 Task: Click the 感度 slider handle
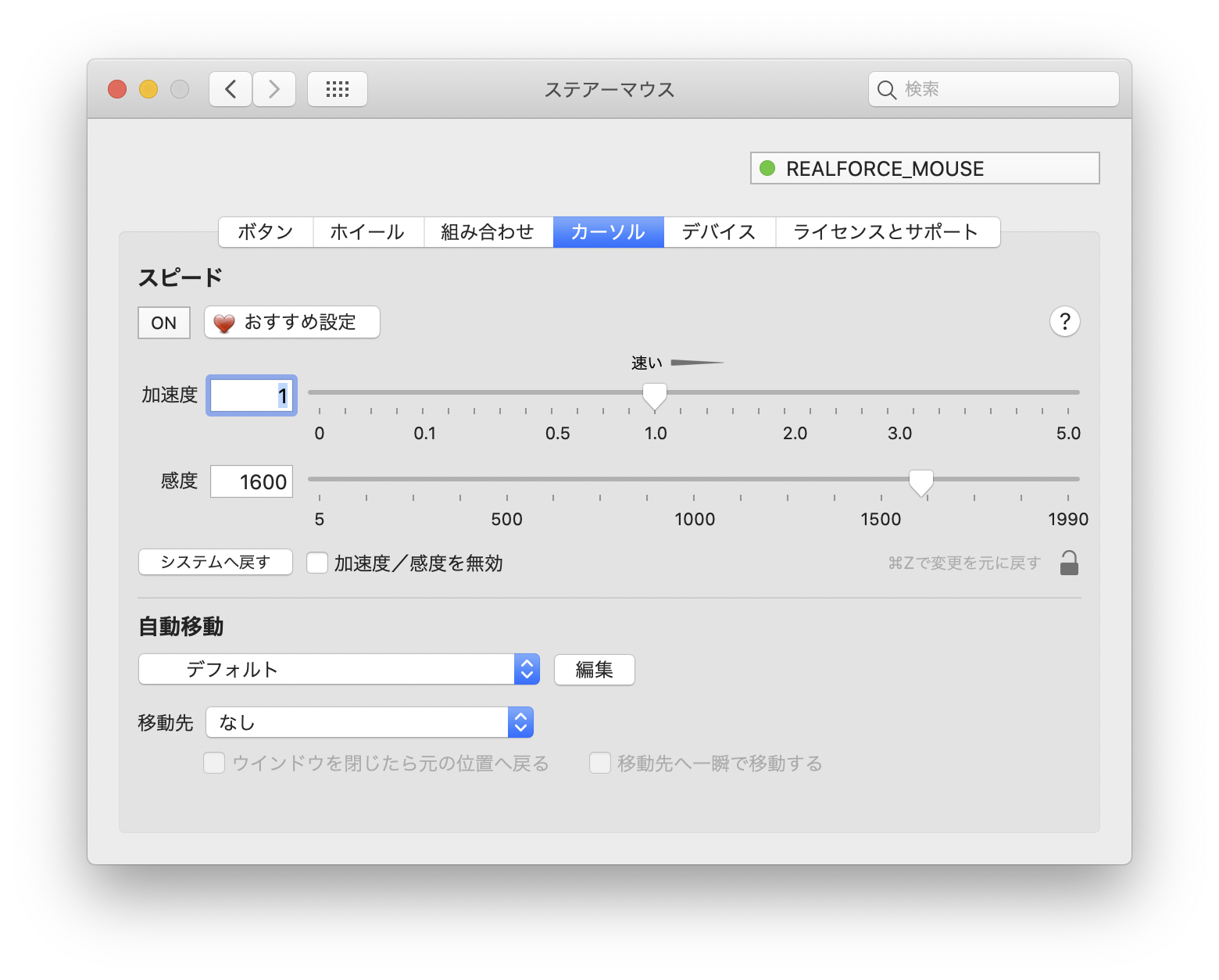click(921, 482)
